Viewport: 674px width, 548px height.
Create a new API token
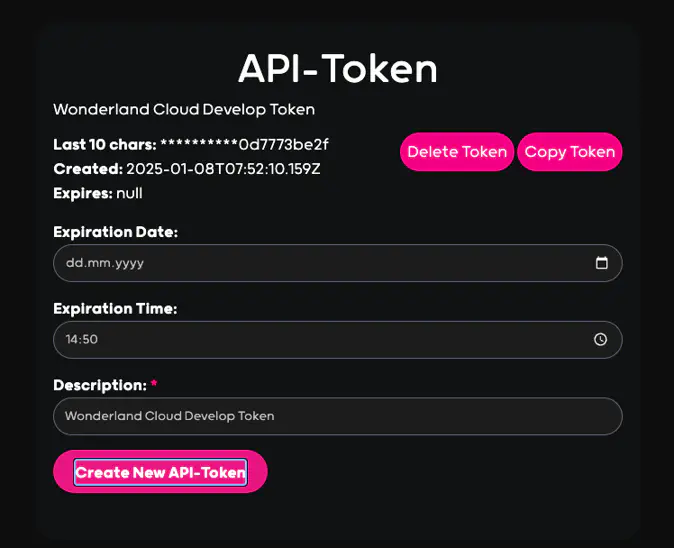[x=160, y=472]
